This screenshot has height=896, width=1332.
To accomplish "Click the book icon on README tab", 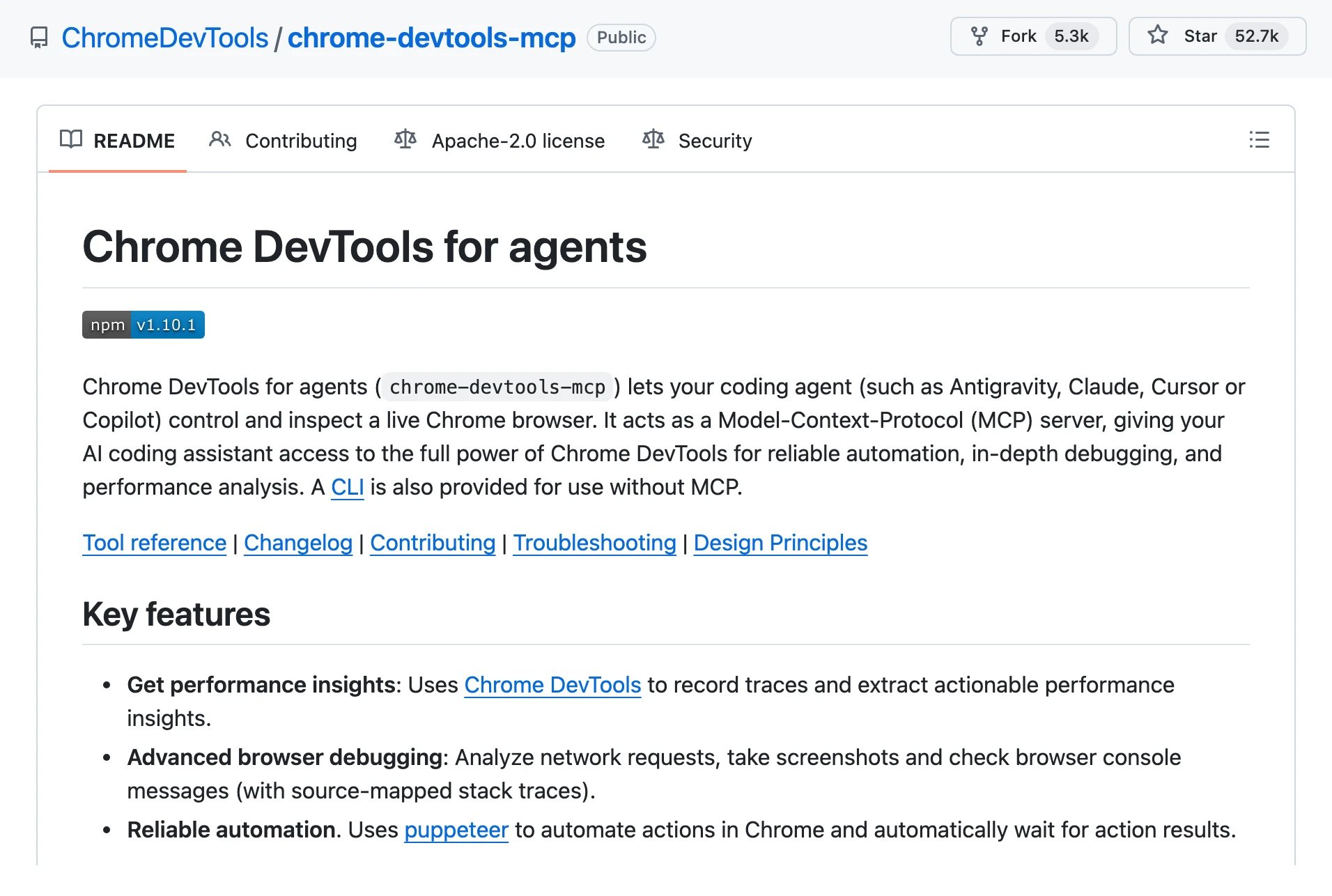I will coord(71,139).
